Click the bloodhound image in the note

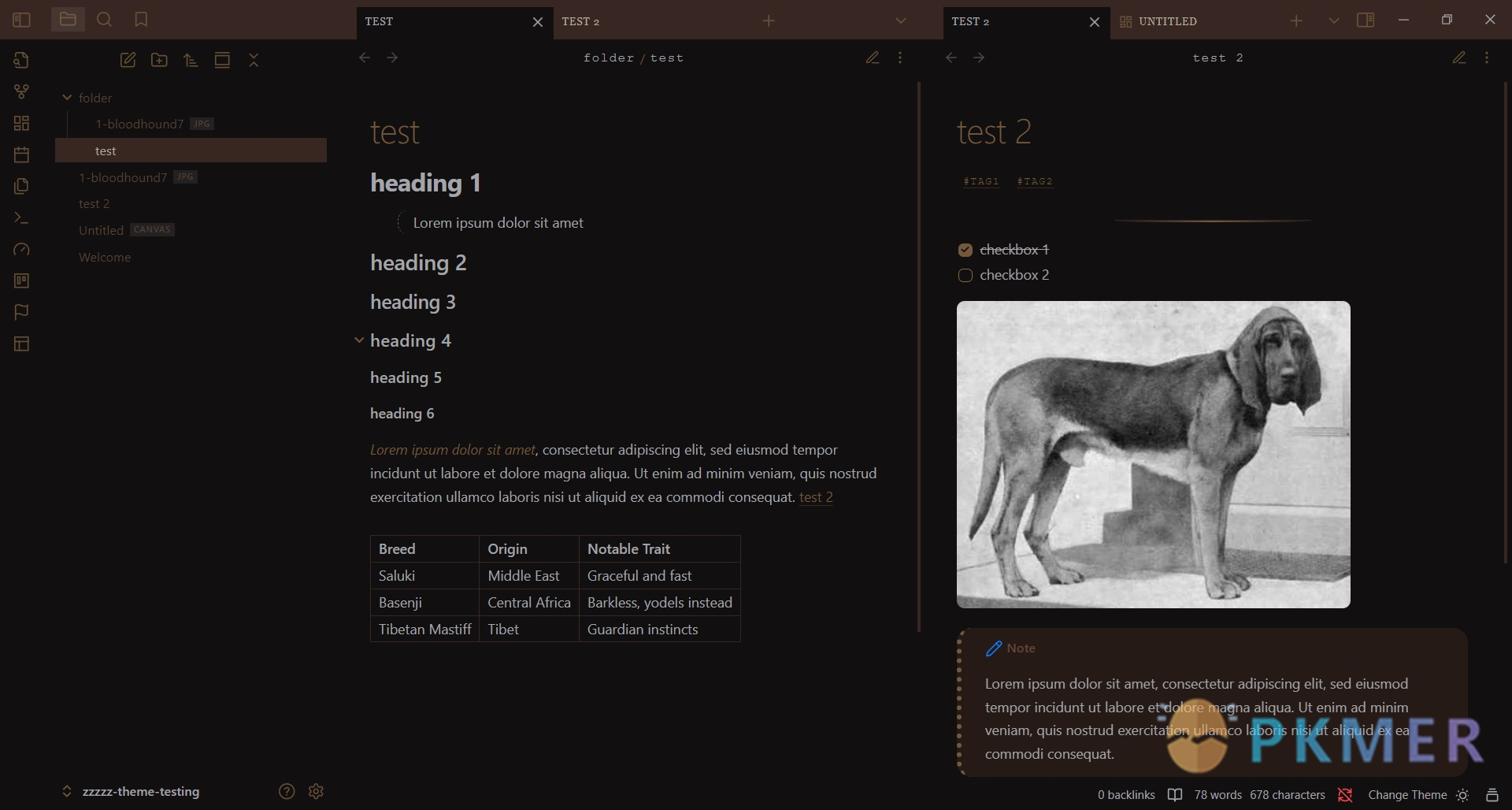[x=1153, y=454]
